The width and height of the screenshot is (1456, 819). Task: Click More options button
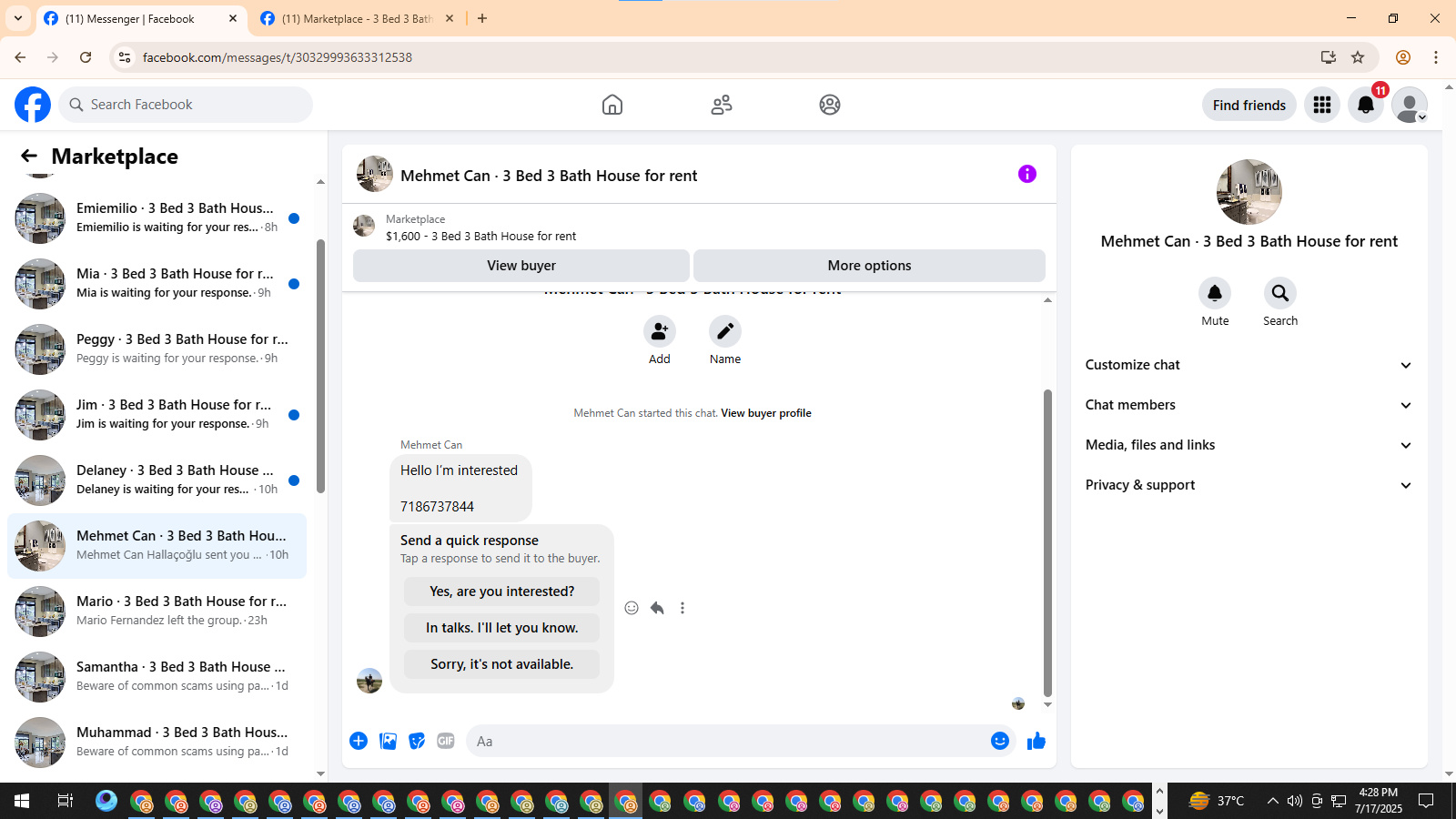869,266
